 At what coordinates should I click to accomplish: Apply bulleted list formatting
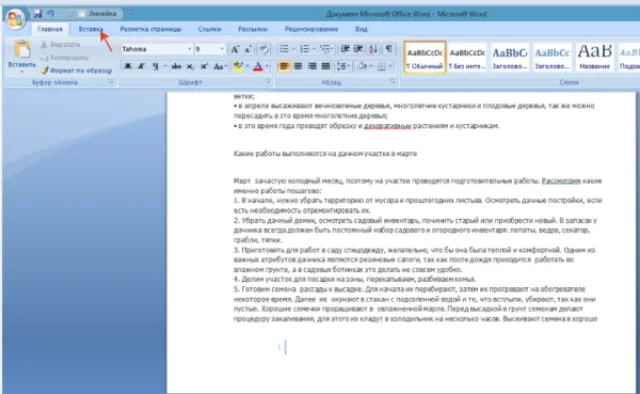[284, 49]
